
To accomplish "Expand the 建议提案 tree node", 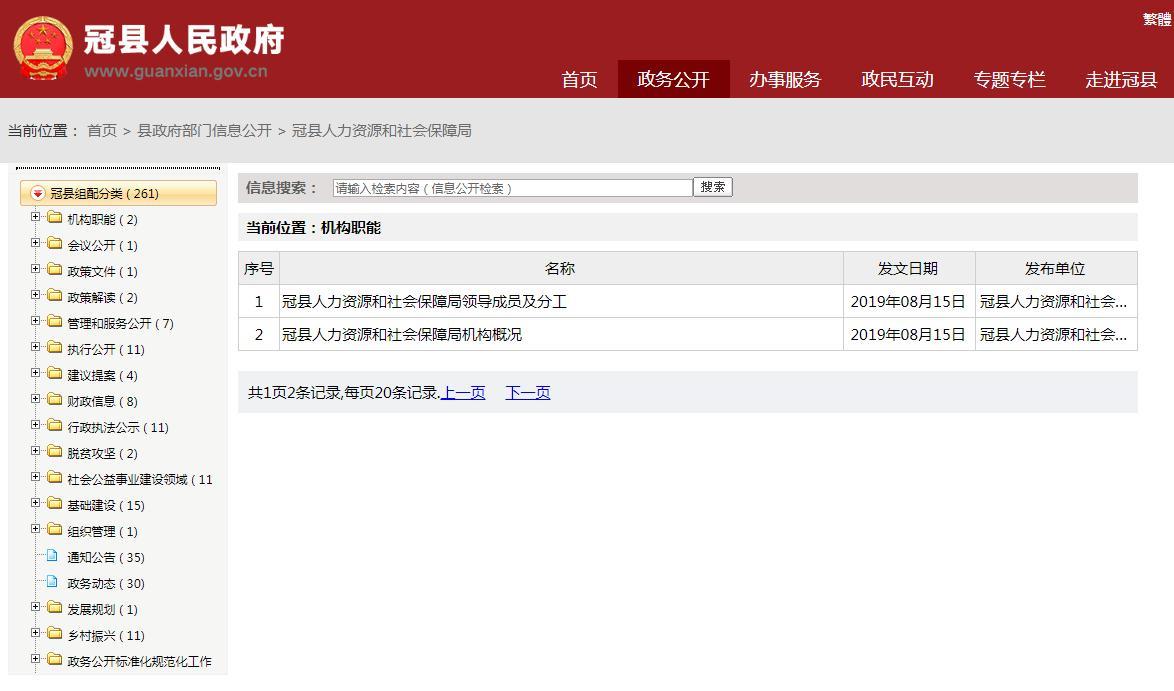I will click(35, 374).
